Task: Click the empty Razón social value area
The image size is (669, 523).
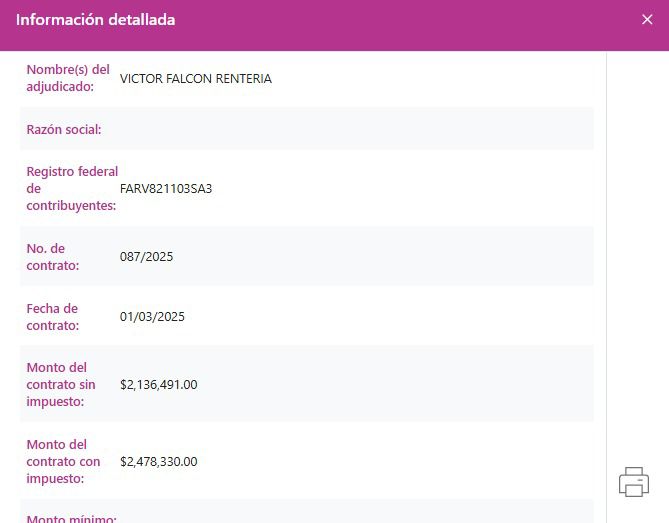Action: pyautogui.click(x=350, y=130)
